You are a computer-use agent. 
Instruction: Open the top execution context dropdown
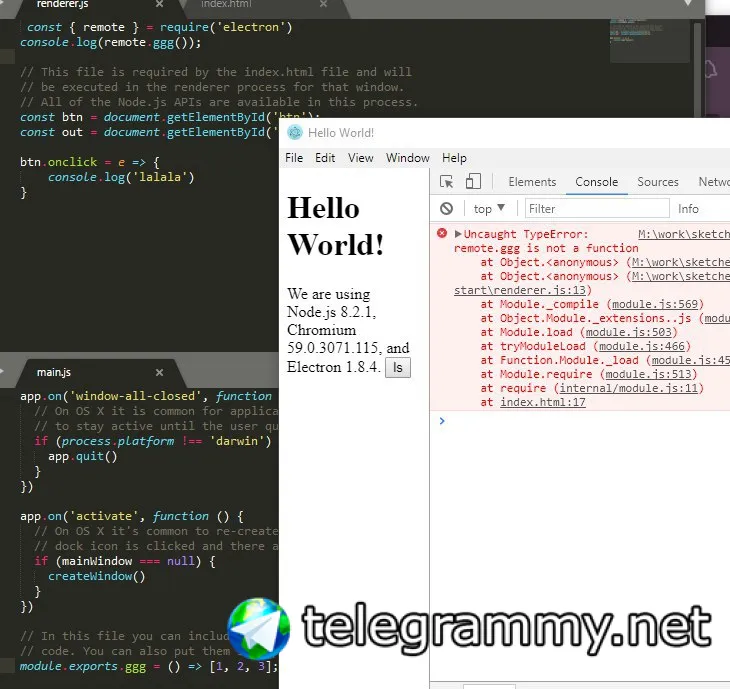(489, 209)
